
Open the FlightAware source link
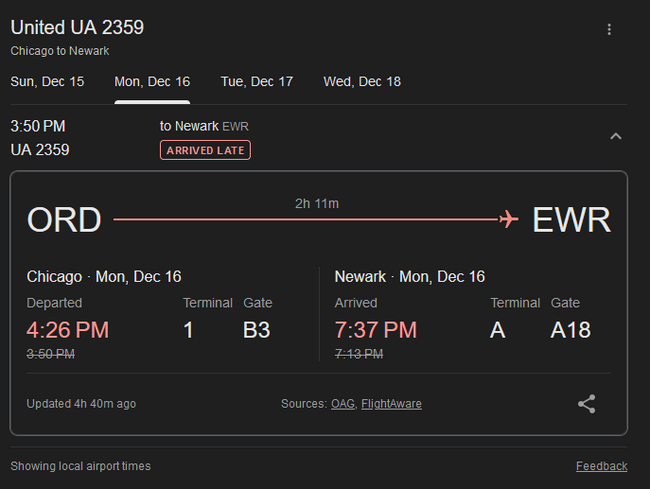pyautogui.click(x=391, y=404)
